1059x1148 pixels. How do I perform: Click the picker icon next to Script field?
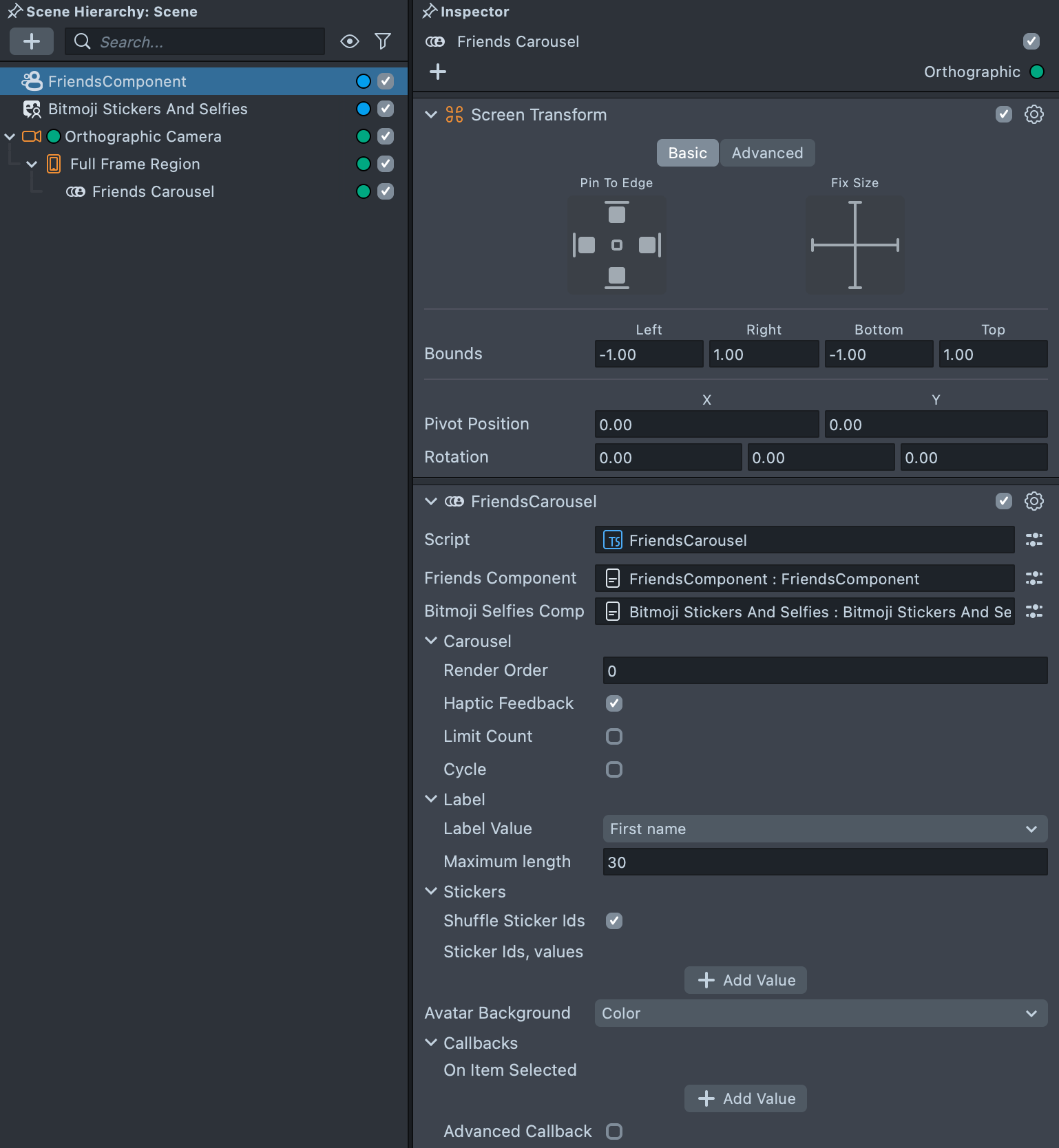tap(1034, 540)
